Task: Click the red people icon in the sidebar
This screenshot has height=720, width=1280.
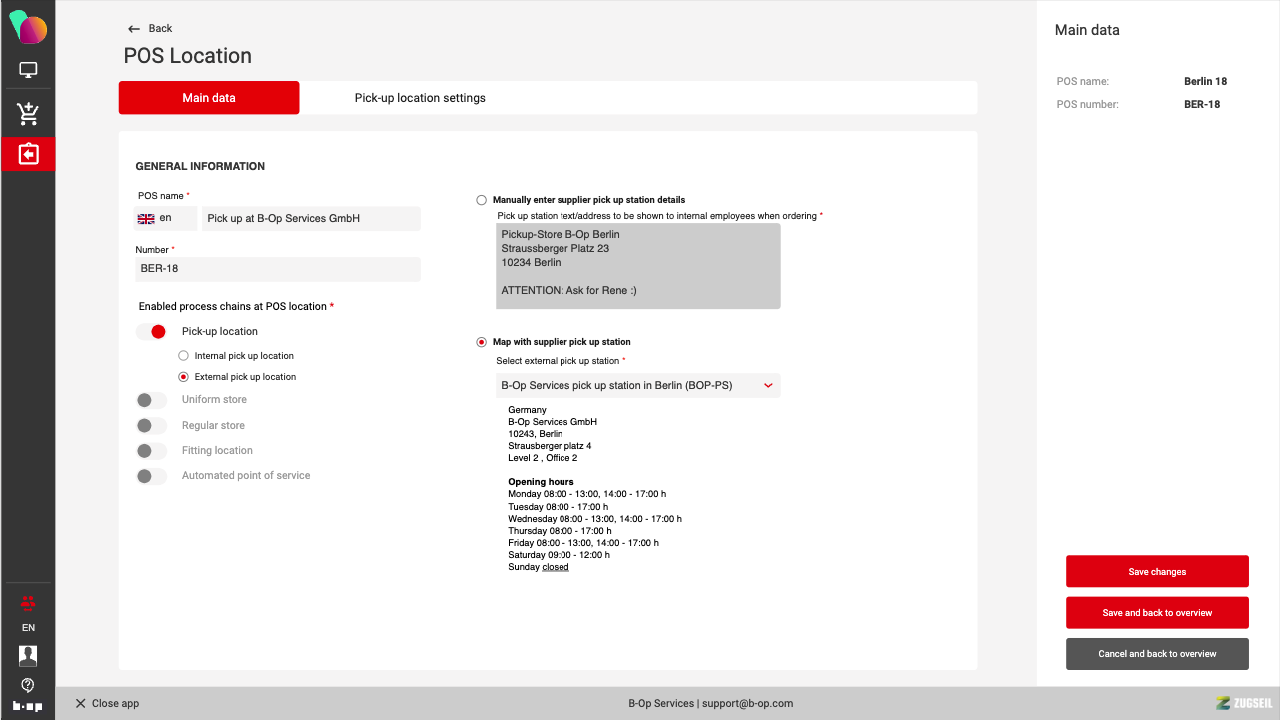Action: [x=28, y=603]
